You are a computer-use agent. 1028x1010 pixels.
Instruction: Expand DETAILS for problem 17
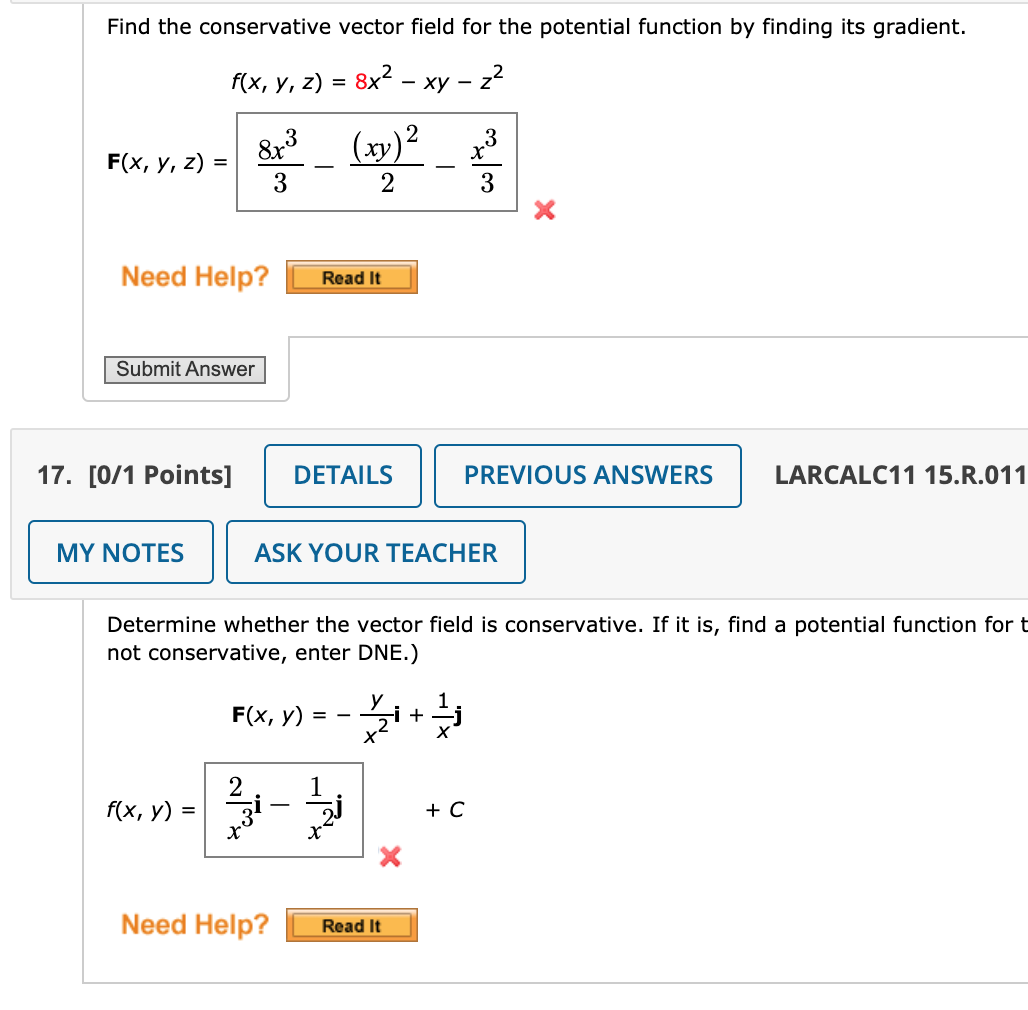point(342,476)
